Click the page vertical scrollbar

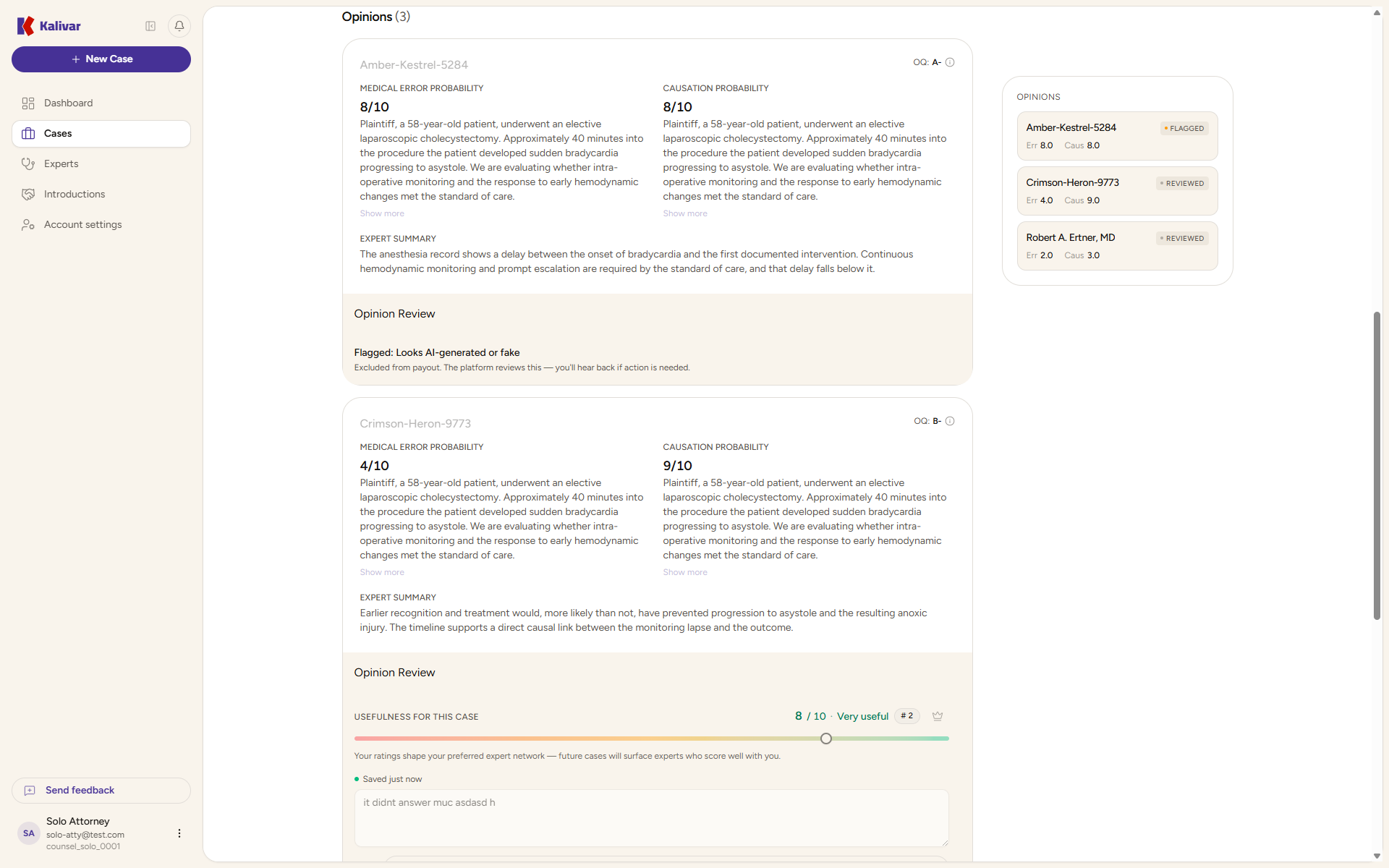coord(1377,466)
